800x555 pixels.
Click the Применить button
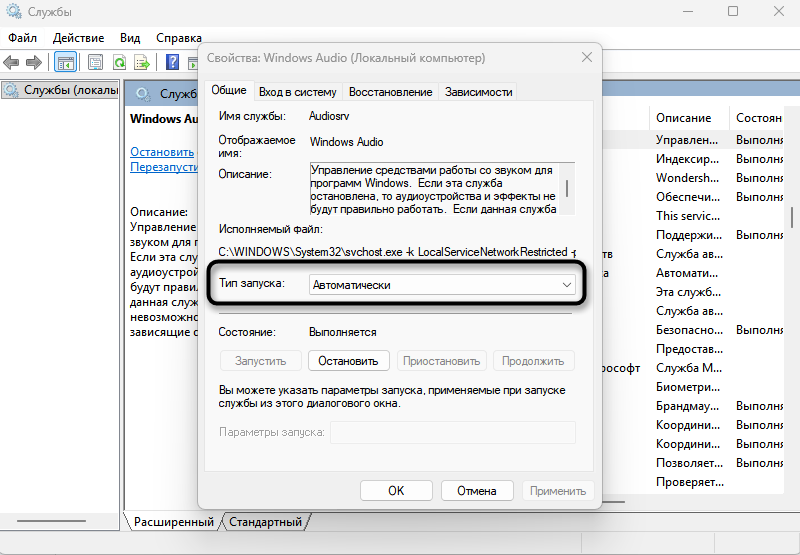558,491
